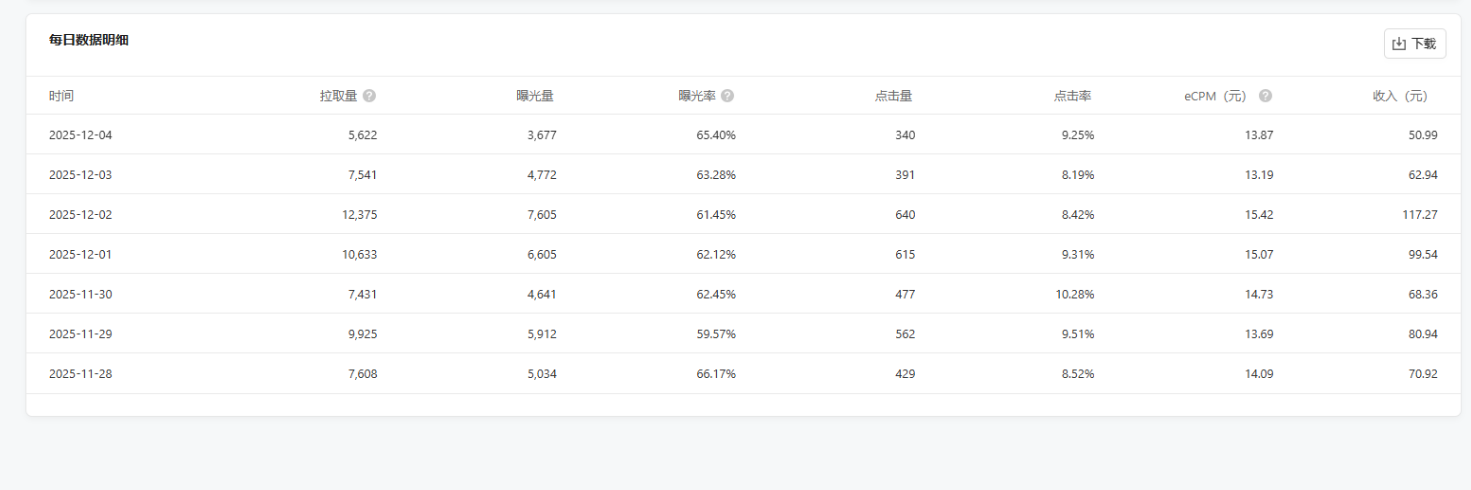This screenshot has height=490, width=1471.
Task: Click the 340 clicks cell
Action: (x=905, y=135)
